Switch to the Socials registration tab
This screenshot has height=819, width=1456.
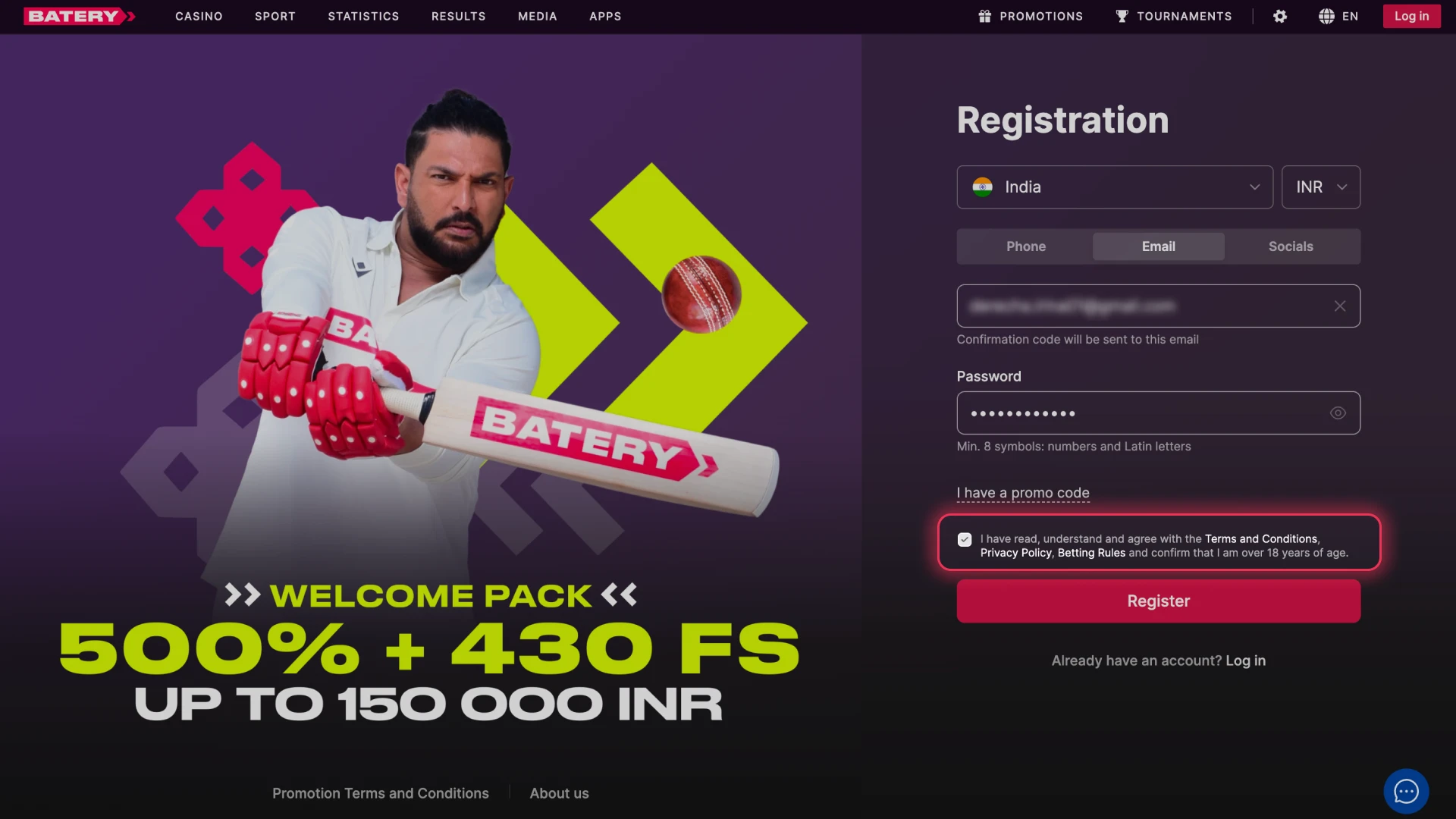coord(1291,246)
